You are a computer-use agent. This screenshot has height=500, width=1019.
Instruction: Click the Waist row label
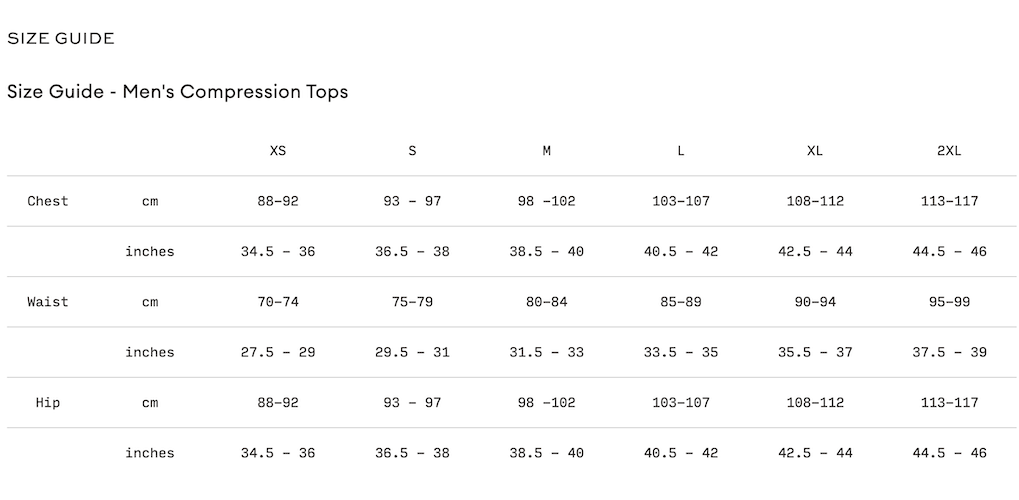click(47, 302)
